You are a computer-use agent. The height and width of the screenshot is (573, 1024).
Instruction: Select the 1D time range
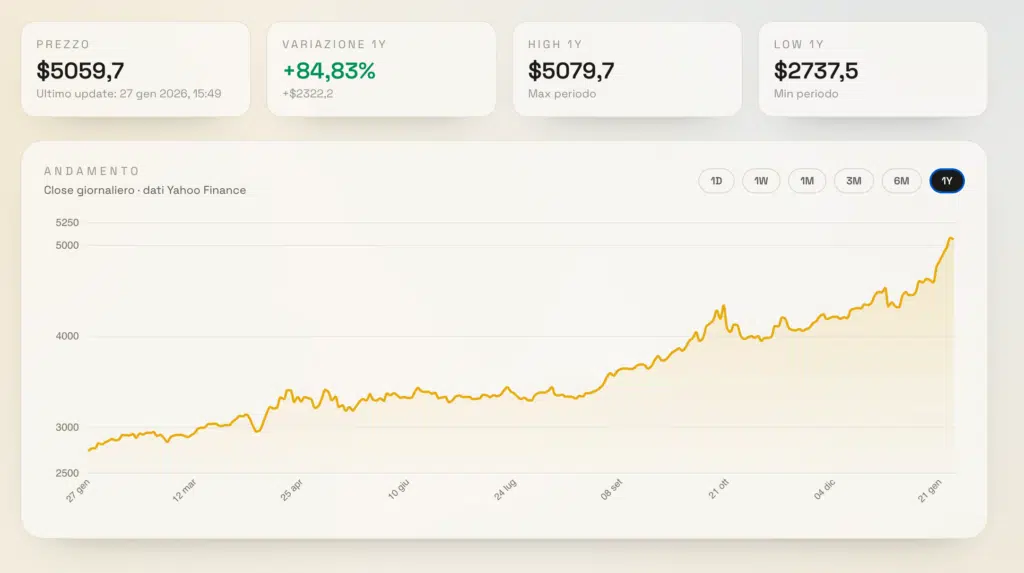pos(716,181)
